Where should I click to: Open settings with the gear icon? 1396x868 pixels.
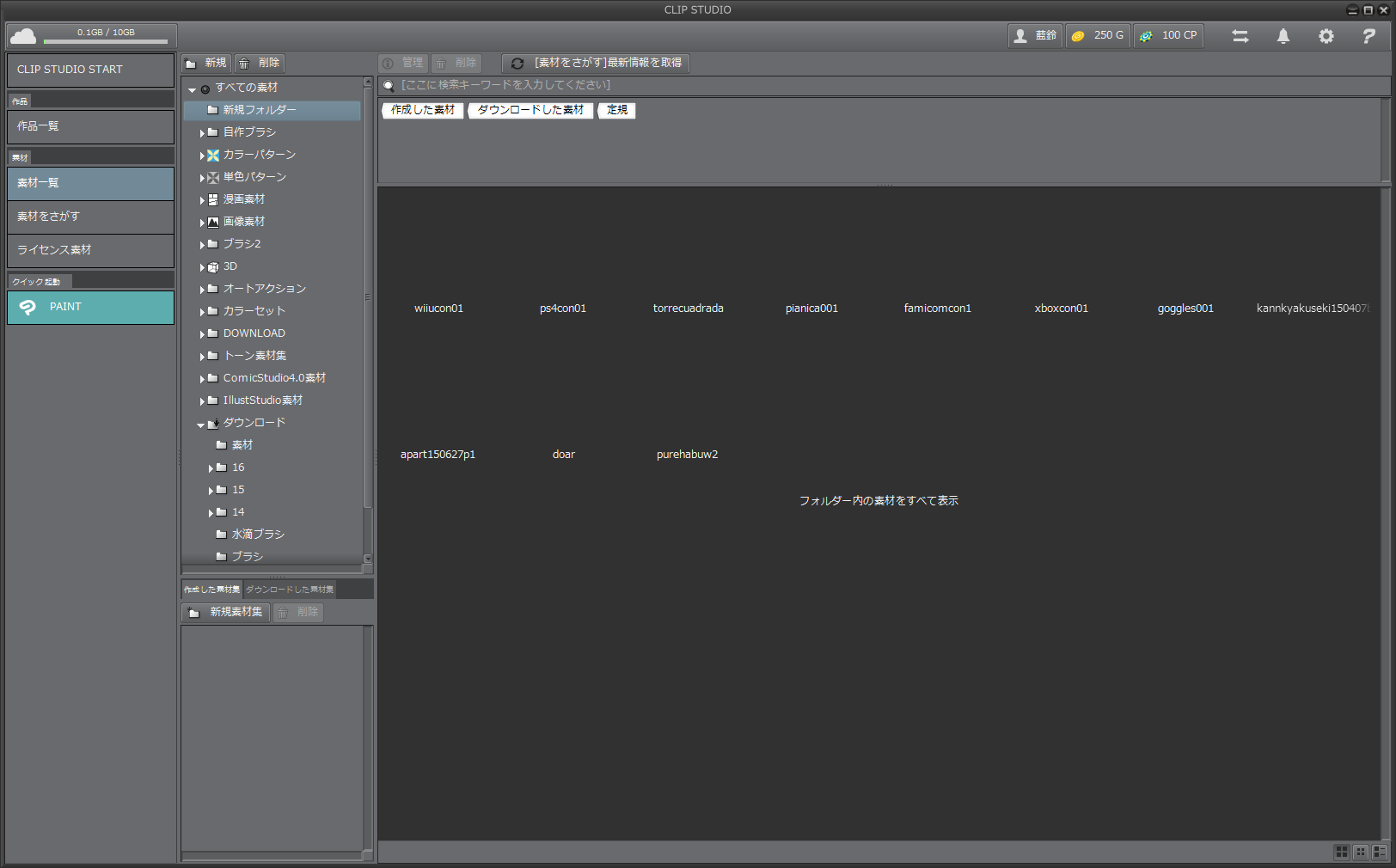coord(1326,36)
